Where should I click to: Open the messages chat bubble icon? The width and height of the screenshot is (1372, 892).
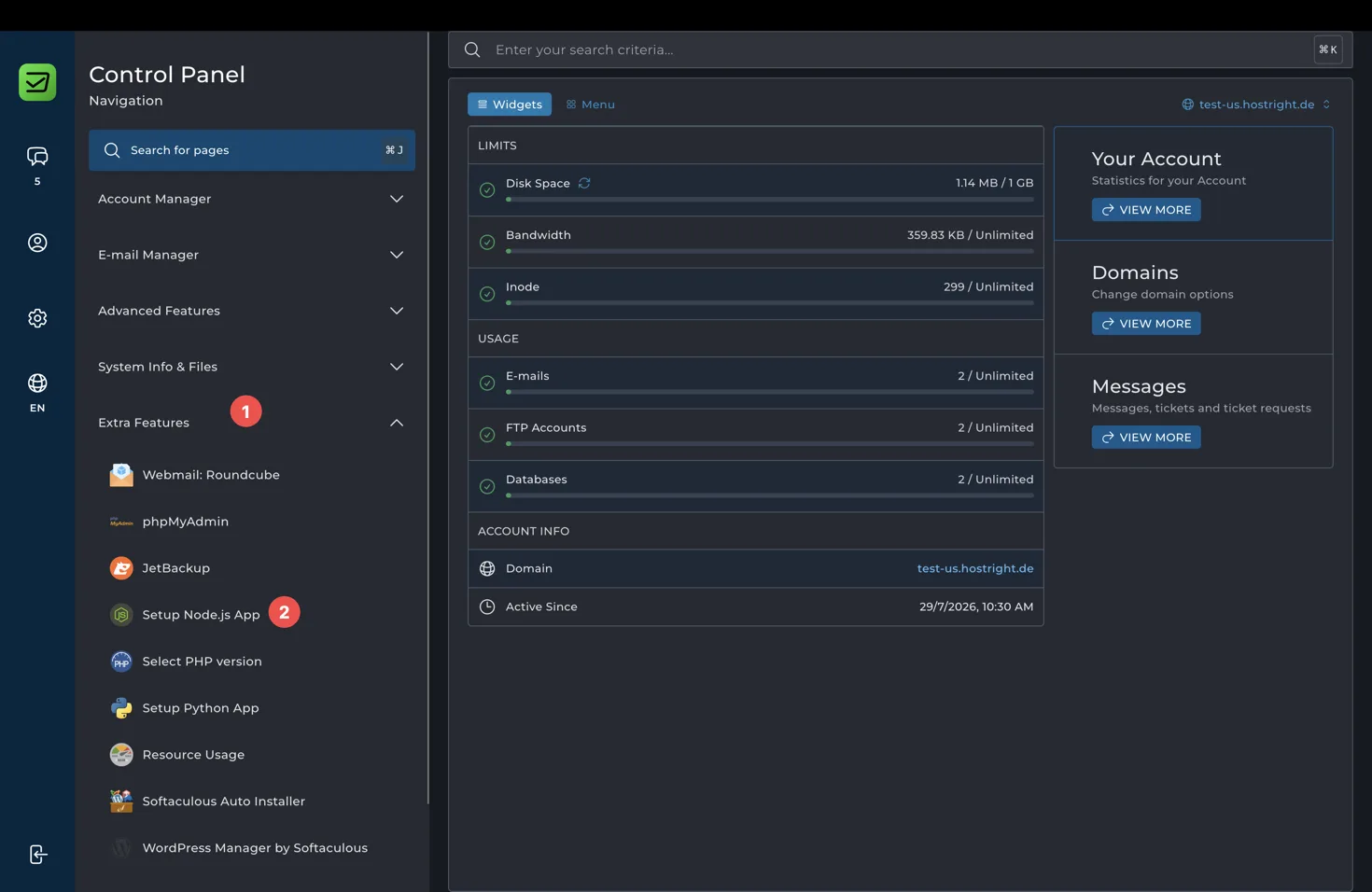37,156
